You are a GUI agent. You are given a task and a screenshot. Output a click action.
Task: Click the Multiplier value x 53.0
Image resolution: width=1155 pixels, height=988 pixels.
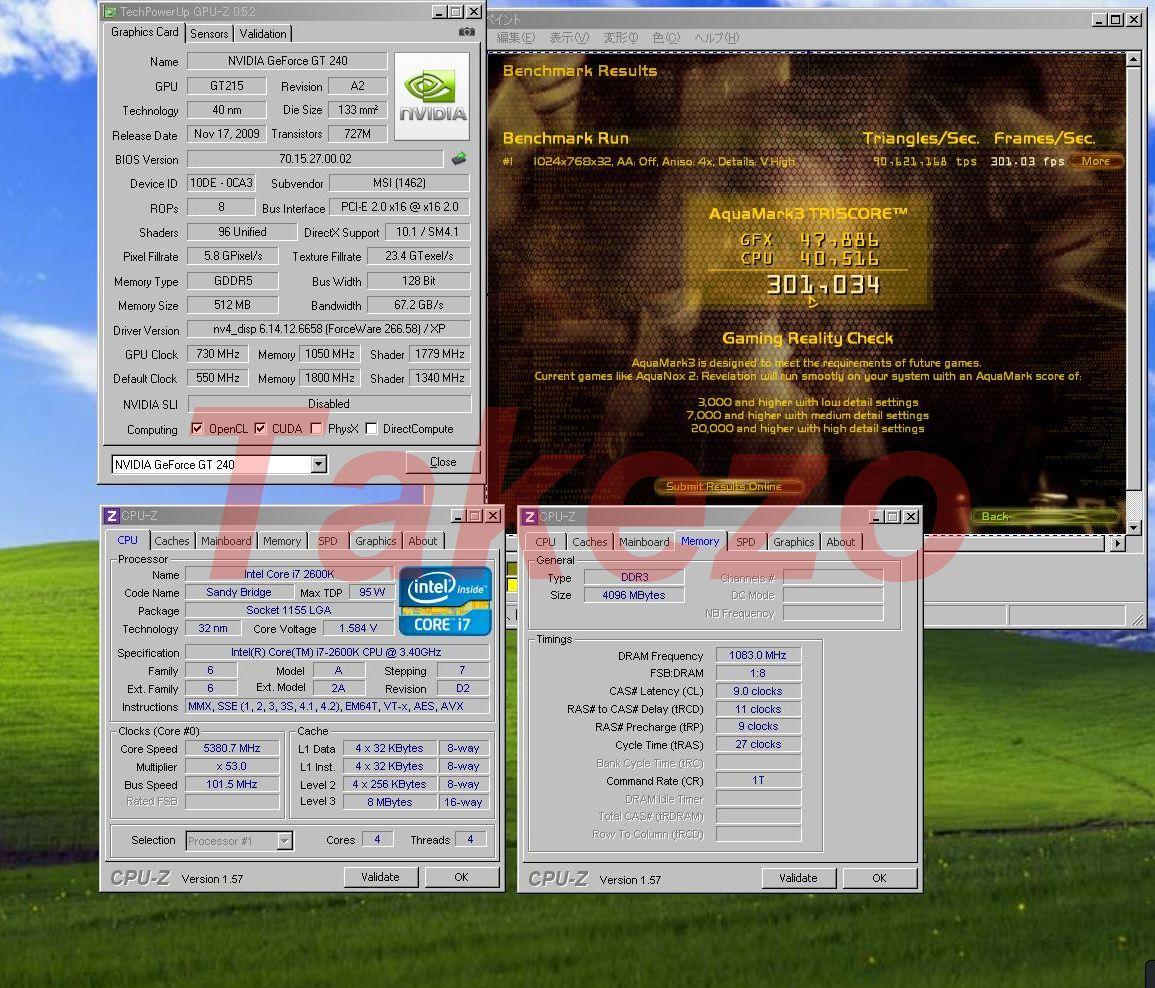[x=232, y=766]
